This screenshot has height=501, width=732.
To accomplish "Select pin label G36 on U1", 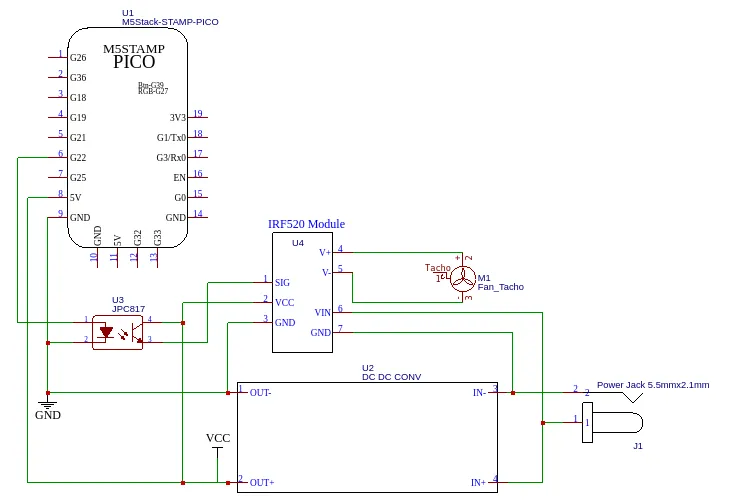I will point(78,78).
